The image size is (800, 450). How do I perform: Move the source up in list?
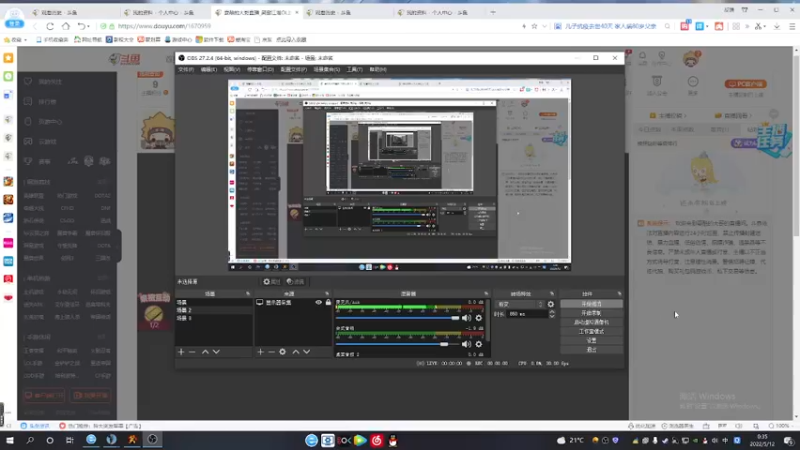[296, 352]
